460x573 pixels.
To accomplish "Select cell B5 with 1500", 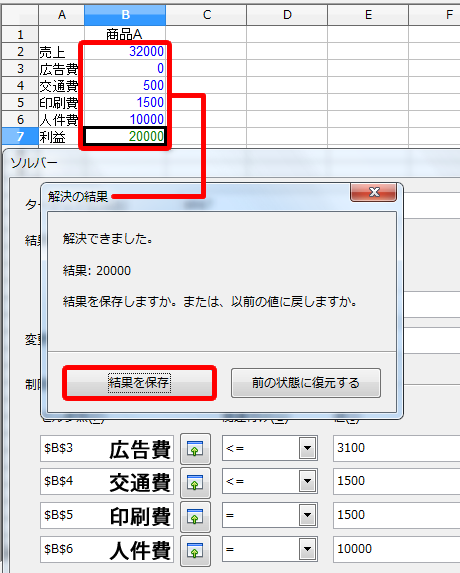I will tap(125, 102).
